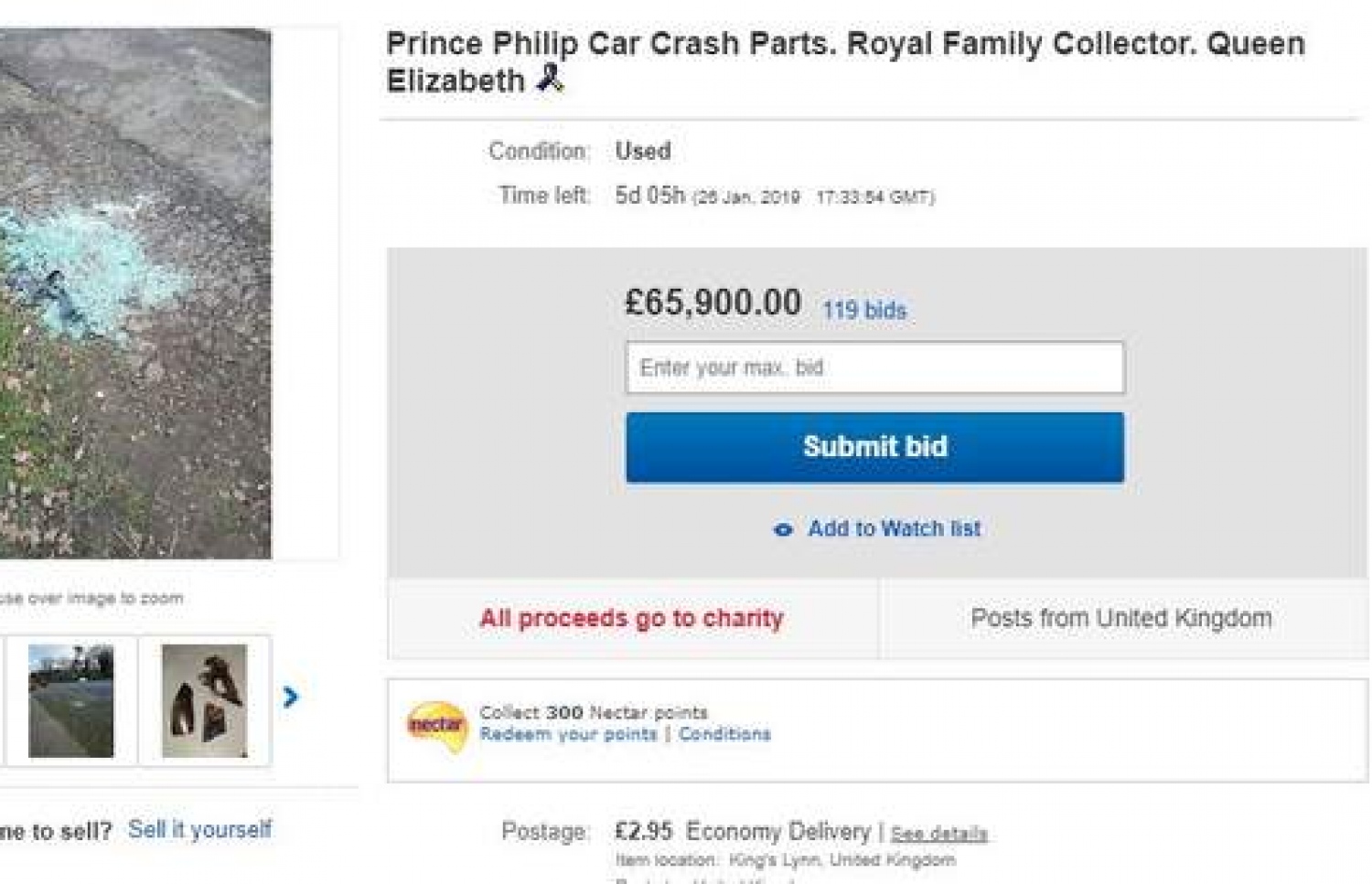Select the car parts debris thumbnail
The width and height of the screenshot is (1372, 884).
(x=204, y=701)
